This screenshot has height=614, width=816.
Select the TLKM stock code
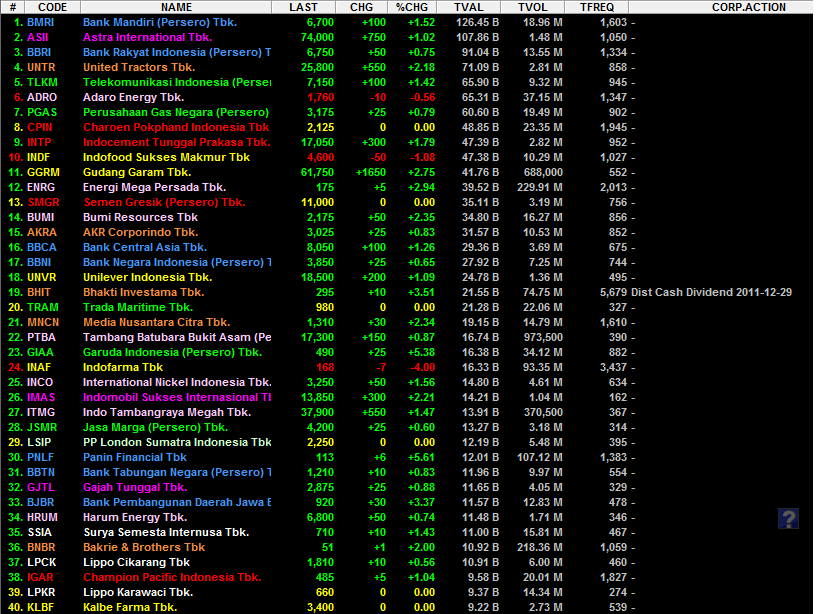(x=42, y=82)
